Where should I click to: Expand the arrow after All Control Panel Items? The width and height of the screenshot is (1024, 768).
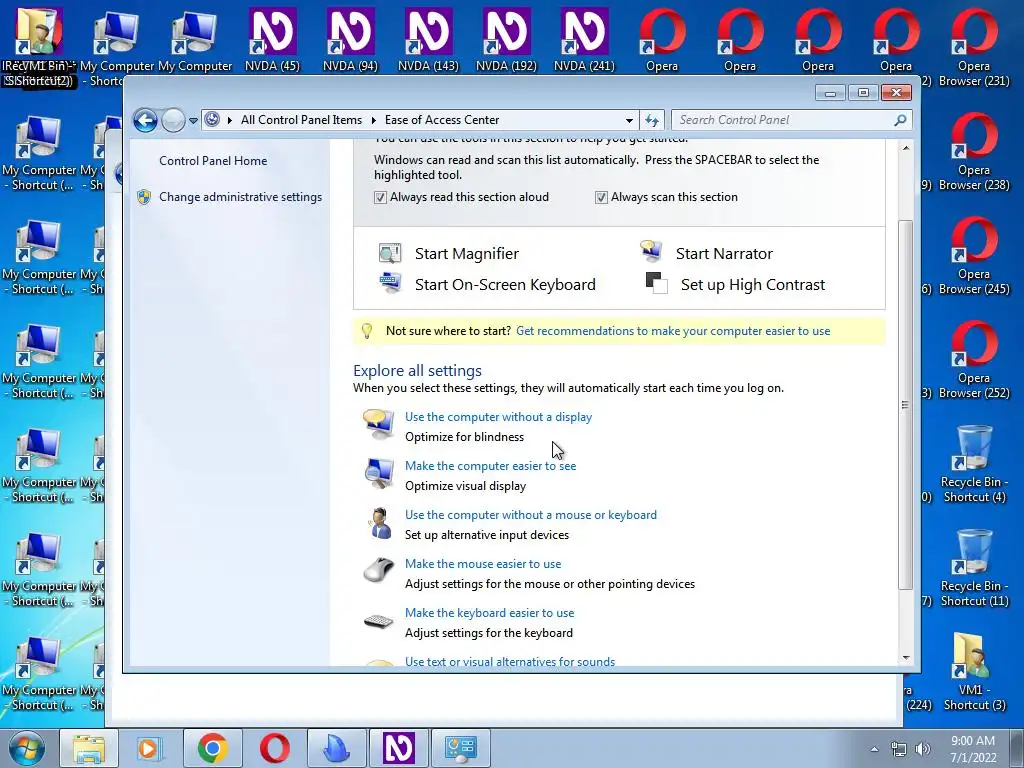[x=374, y=120]
